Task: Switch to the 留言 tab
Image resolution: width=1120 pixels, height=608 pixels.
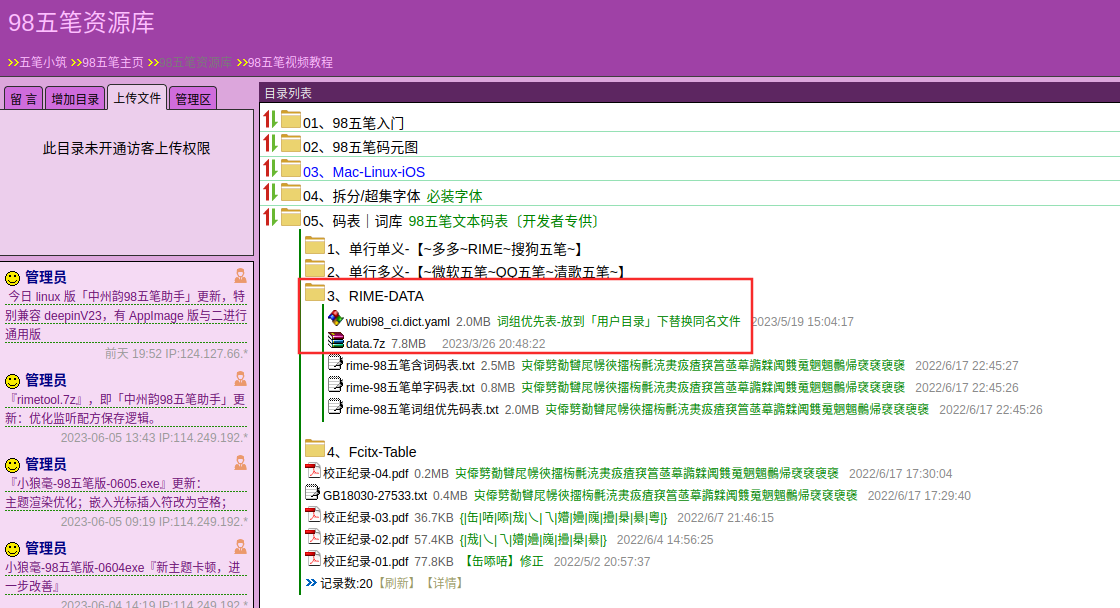Action: (23, 98)
